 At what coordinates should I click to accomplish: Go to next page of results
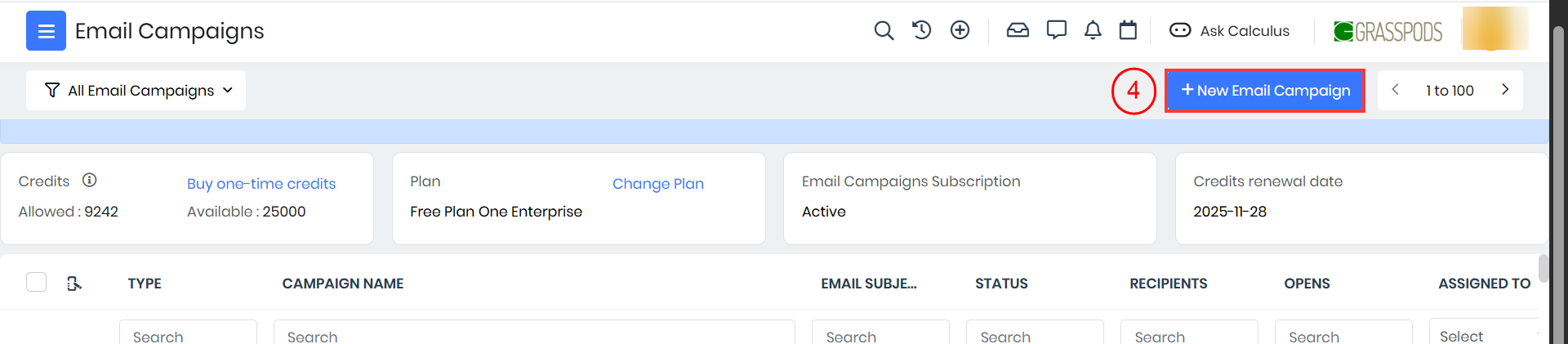click(x=1505, y=90)
